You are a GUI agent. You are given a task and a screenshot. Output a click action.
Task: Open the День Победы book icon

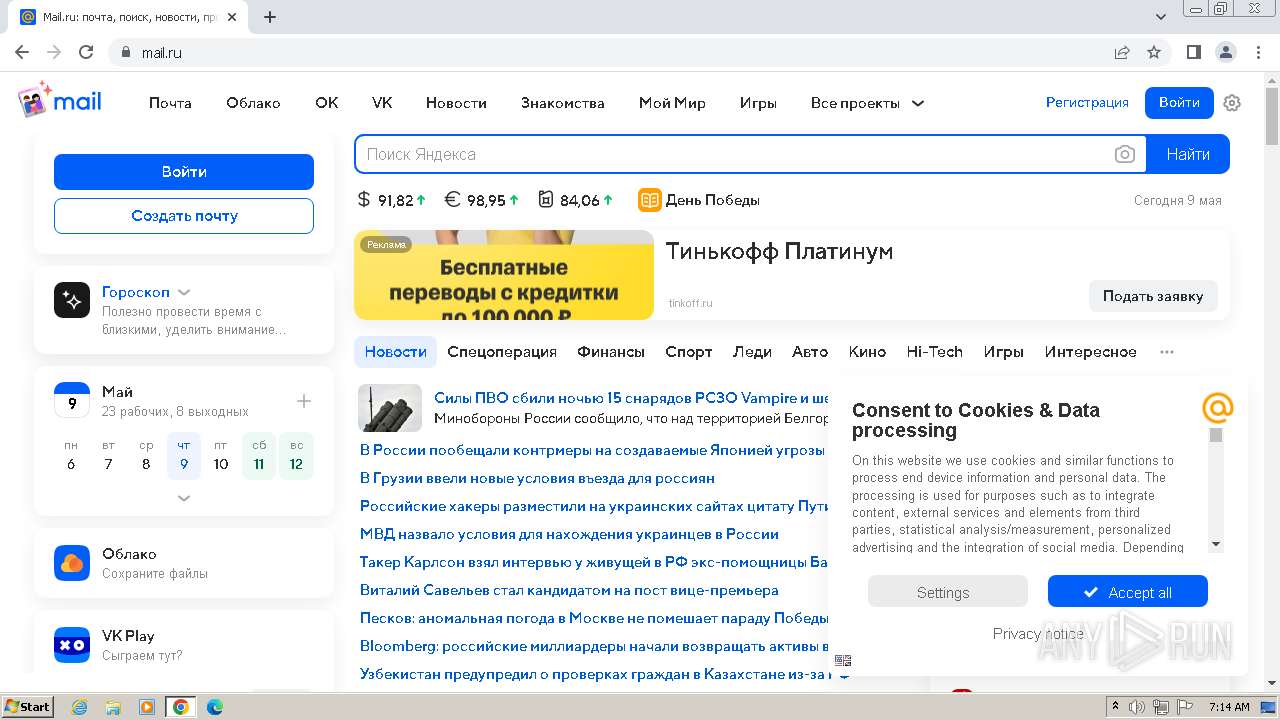[x=650, y=200]
